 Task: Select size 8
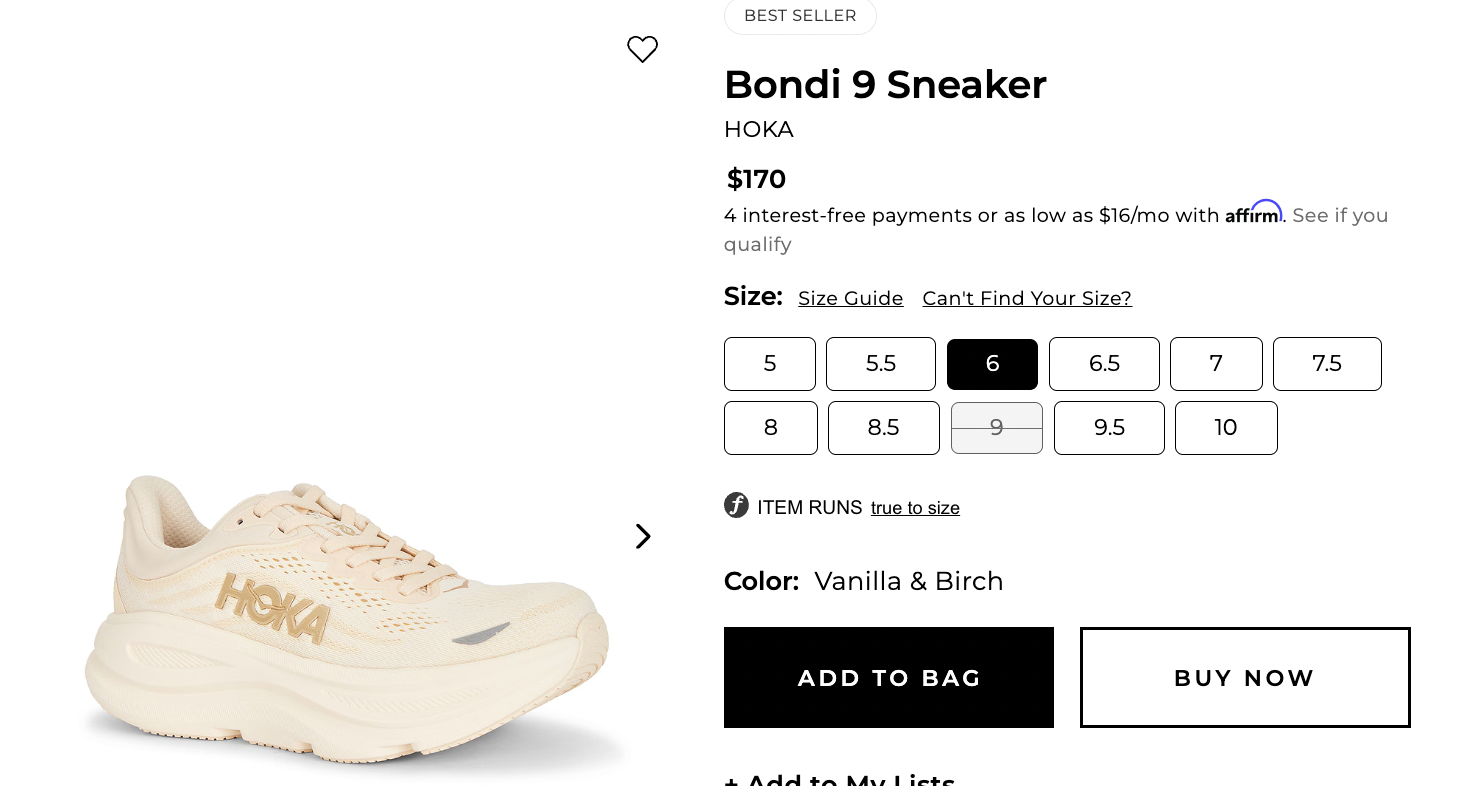771,428
